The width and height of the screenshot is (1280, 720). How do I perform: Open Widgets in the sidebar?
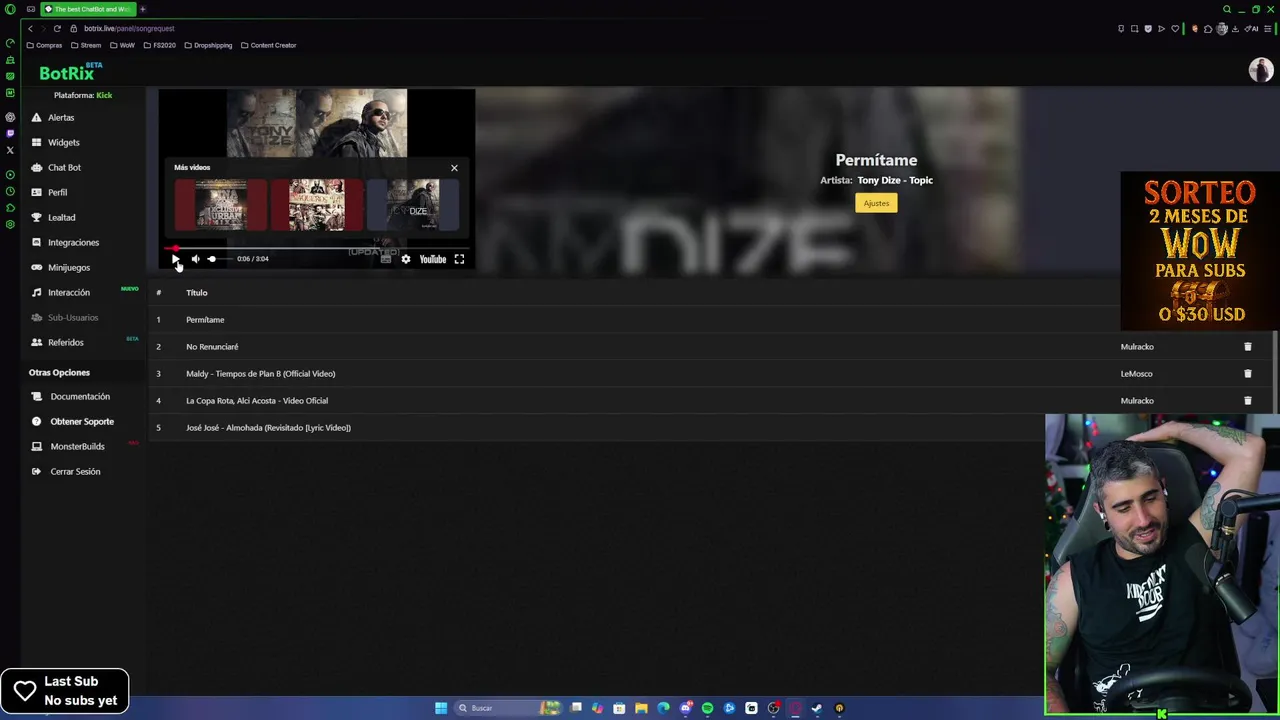[63, 142]
